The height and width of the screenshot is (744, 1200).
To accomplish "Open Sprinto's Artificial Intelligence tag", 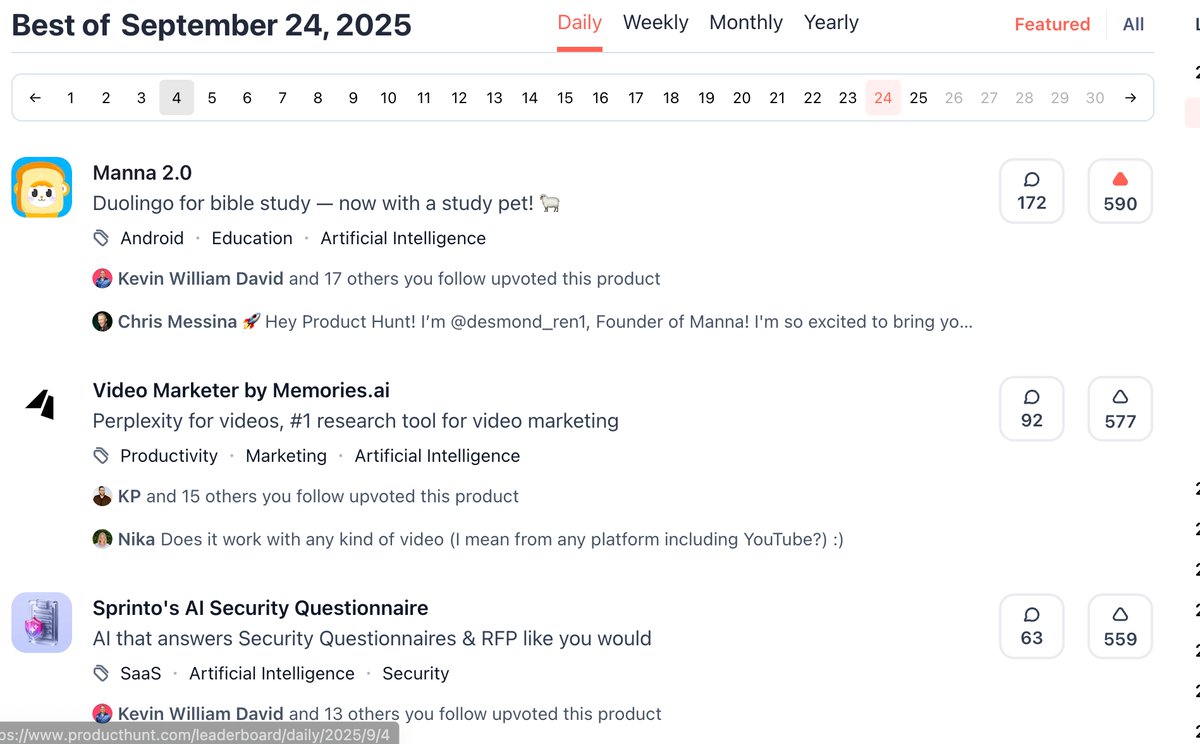I will [x=272, y=674].
